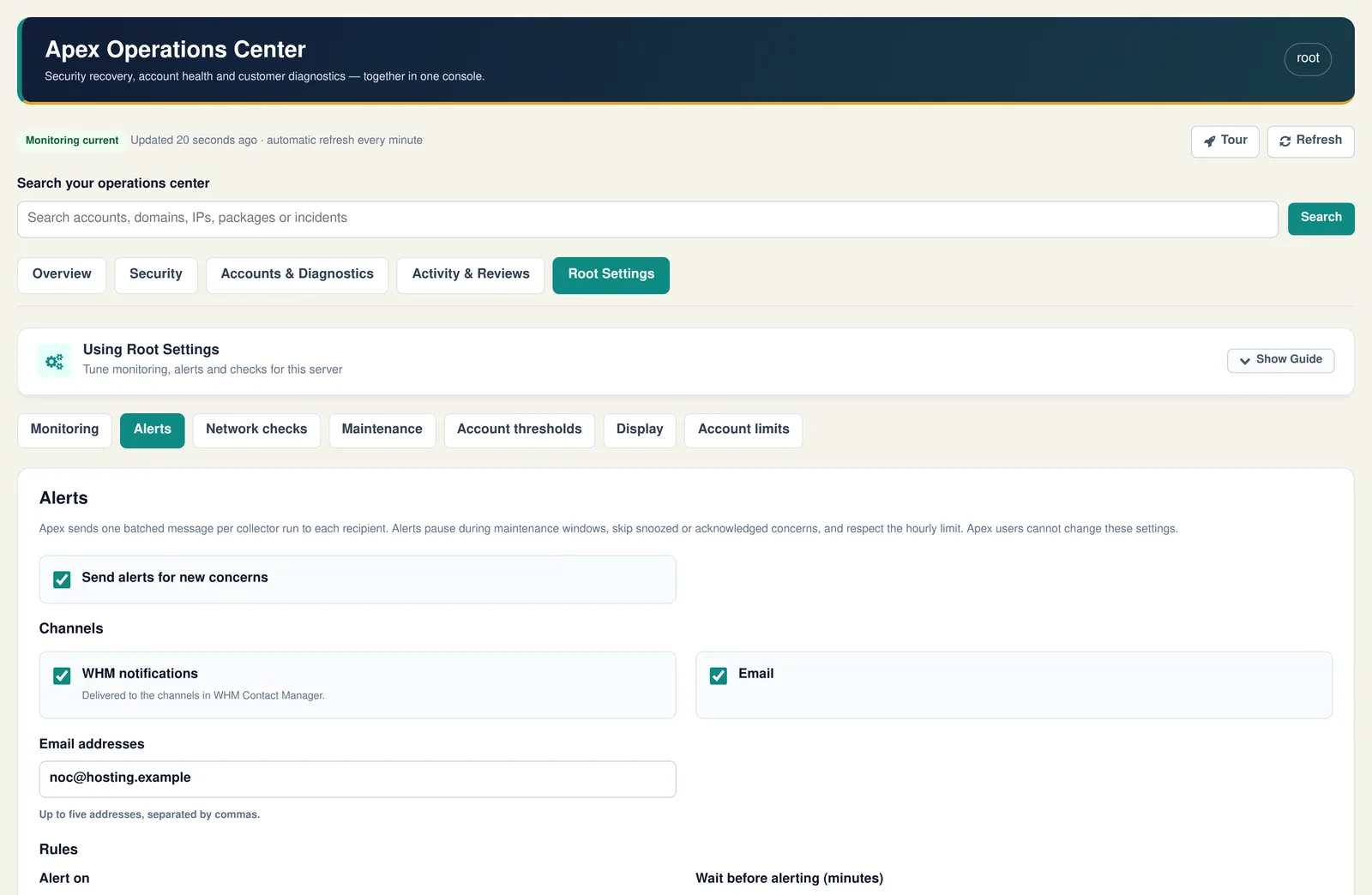Disable the Email channel checkbox
This screenshot has width=1372, height=895.
719,676
